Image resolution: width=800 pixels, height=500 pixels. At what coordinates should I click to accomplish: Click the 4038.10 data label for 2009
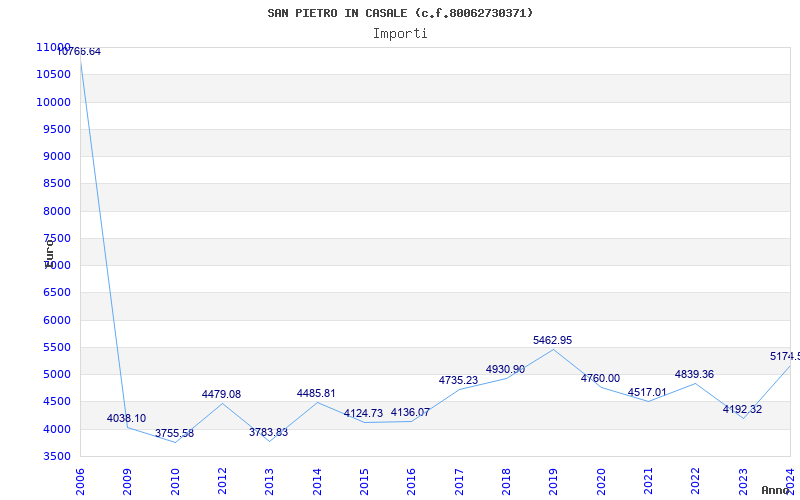pos(127,419)
